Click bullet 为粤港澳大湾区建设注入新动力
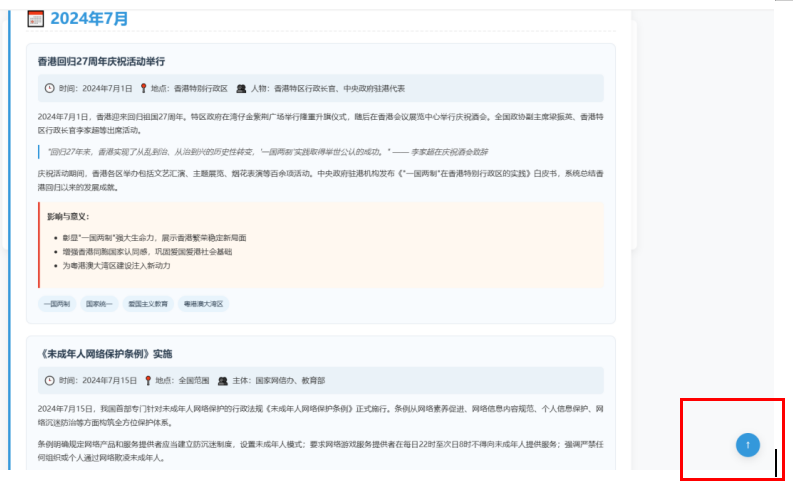This screenshot has height=487, width=793. [116, 265]
